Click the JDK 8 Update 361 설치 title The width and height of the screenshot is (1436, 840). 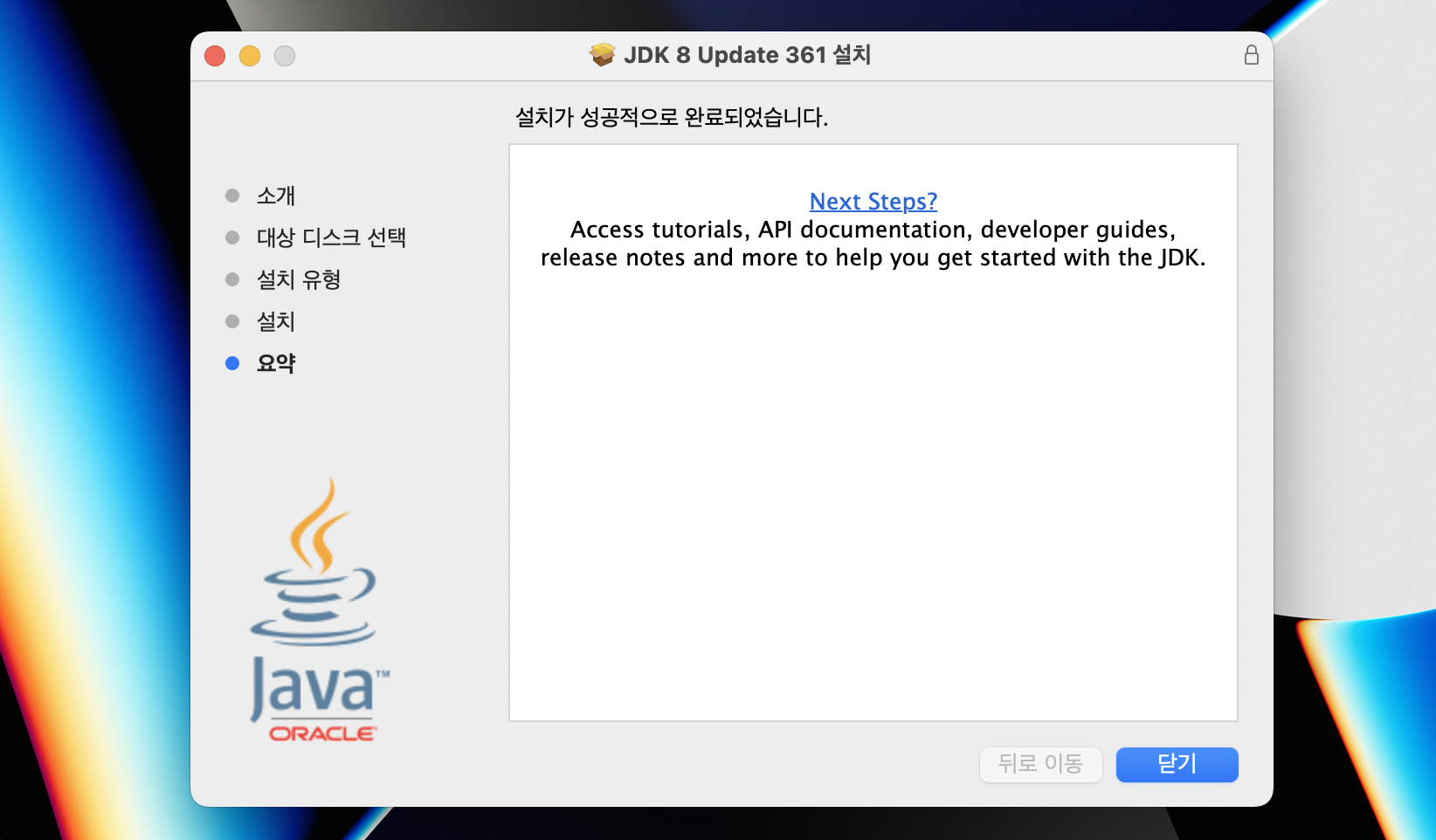tap(747, 55)
